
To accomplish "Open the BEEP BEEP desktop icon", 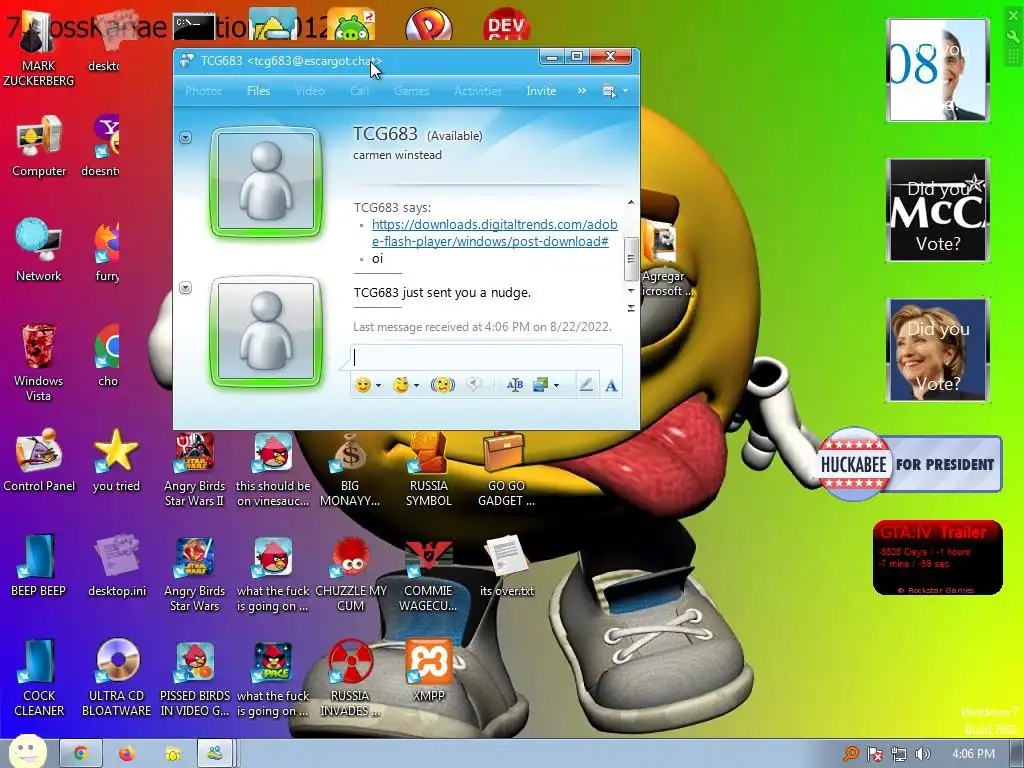I will [39, 566].
